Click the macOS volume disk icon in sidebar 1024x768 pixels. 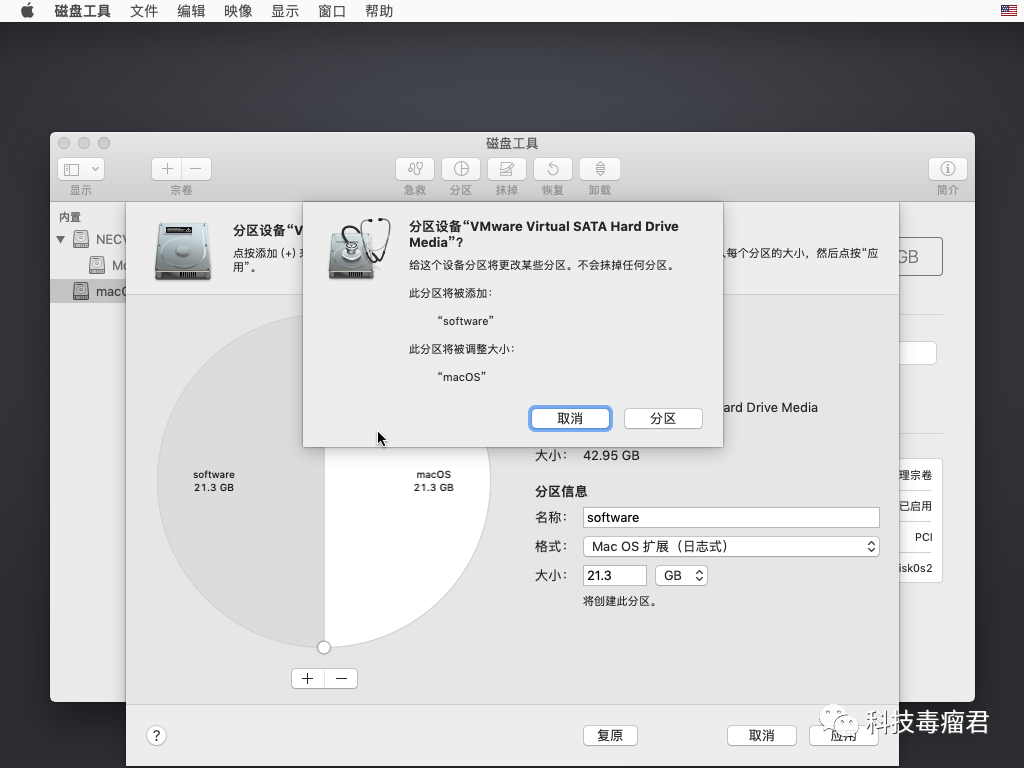[81, 291]
